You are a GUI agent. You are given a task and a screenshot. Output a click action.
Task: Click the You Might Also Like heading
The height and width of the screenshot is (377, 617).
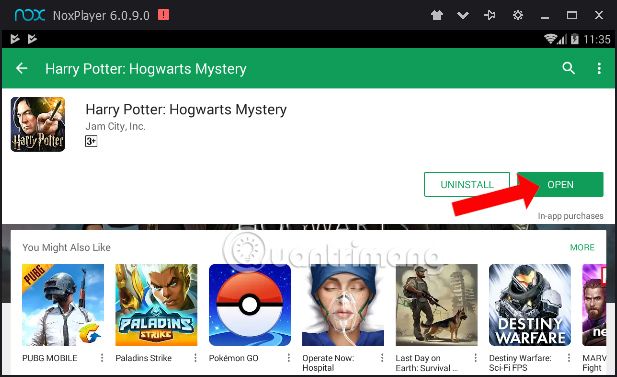(66, 247)
